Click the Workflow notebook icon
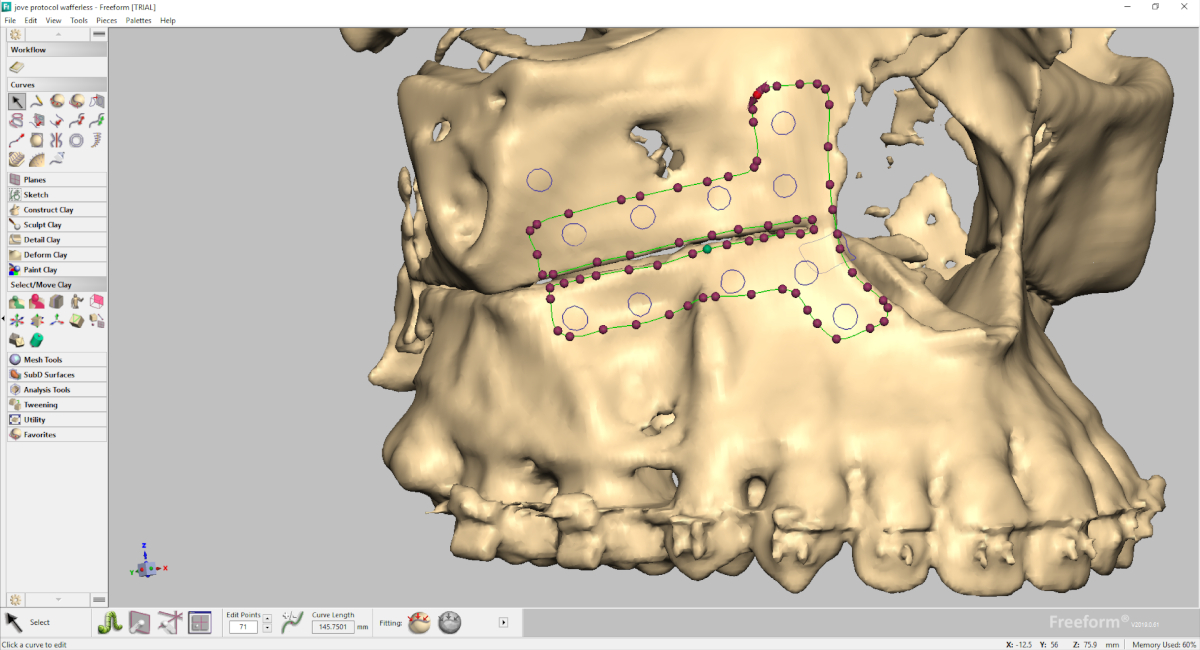The width and height of the screenshot is (1200, 650). [x=17, y=67]
